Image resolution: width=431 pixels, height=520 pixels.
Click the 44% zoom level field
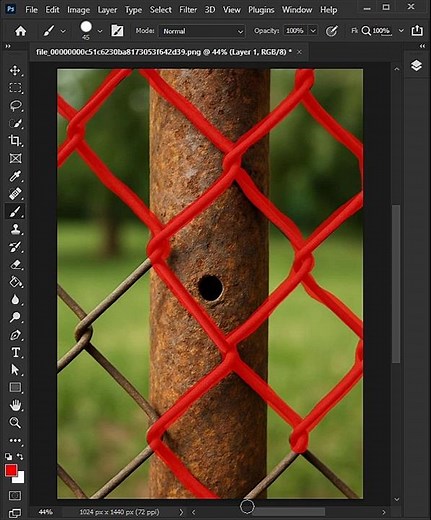click(46, 512)
